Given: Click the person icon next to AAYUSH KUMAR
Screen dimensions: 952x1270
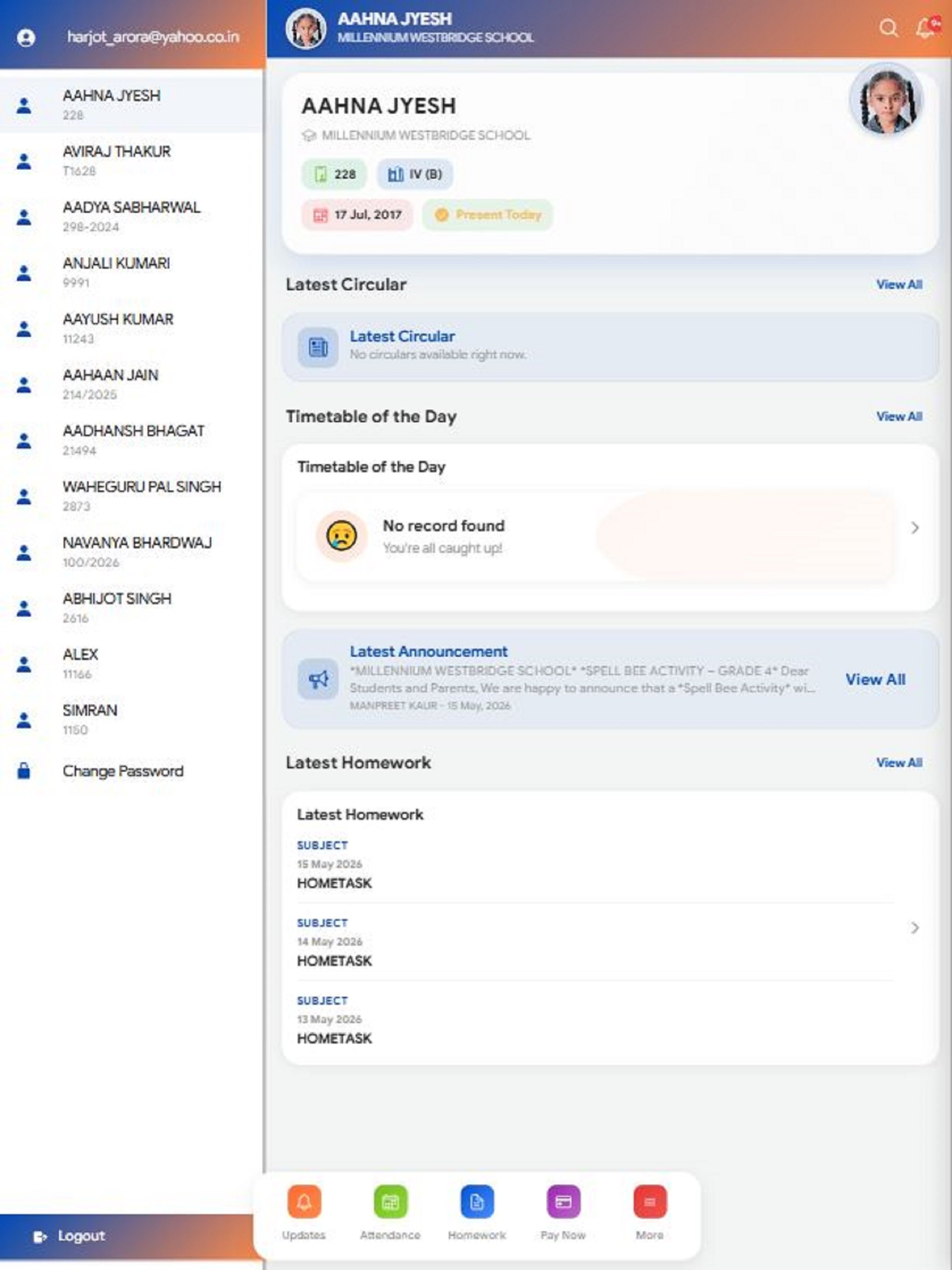Looking at the screenshot, I should click(24, 329).
